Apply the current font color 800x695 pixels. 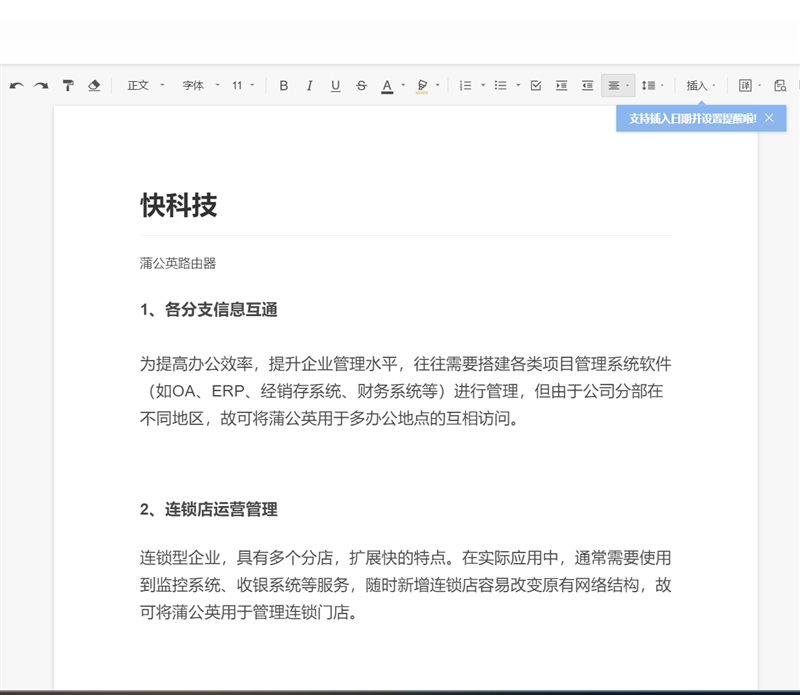click(387, 86)
